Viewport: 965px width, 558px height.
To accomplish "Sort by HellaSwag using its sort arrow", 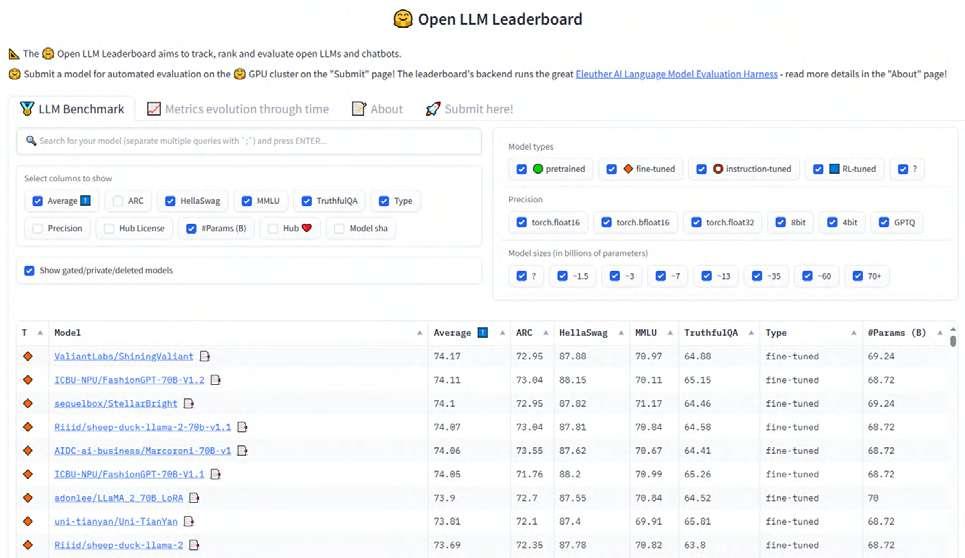I will coord(621,333).
